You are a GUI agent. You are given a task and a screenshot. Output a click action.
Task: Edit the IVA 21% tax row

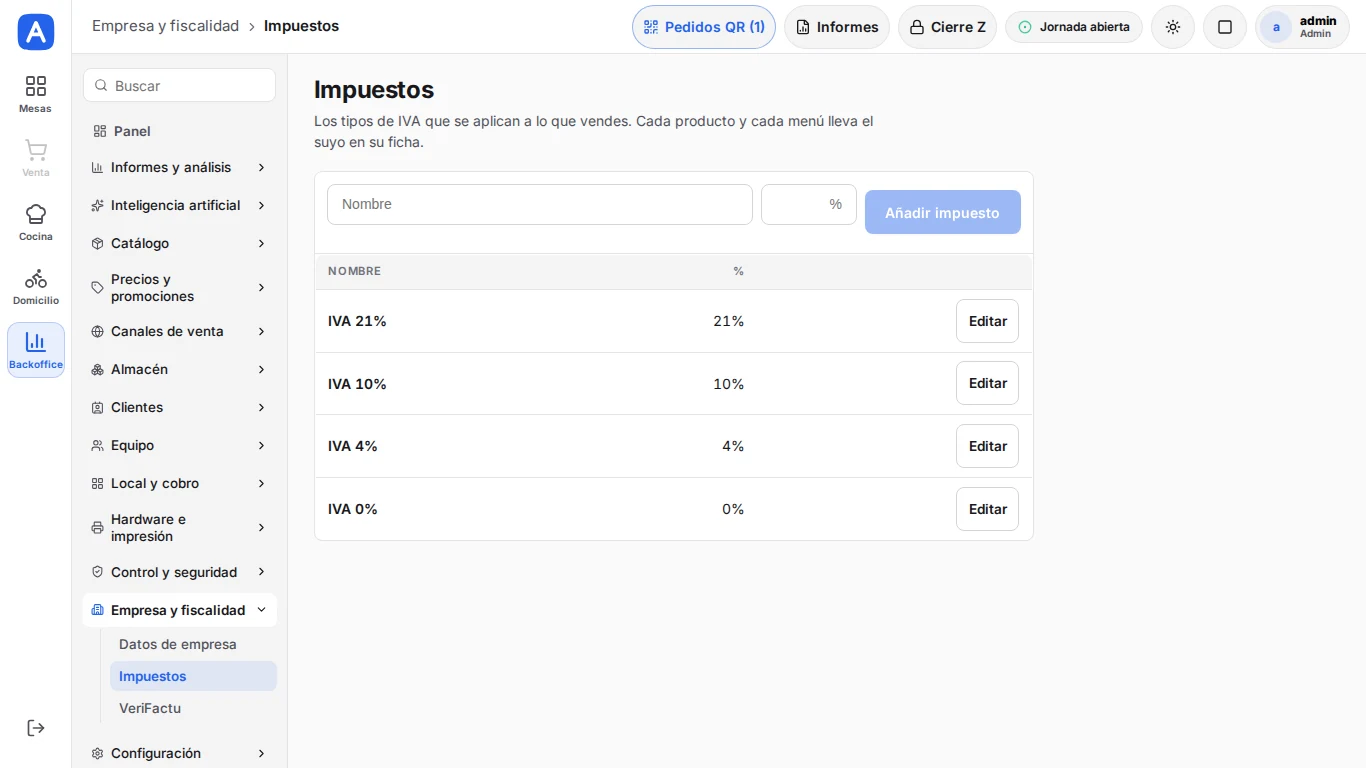(x=987, y=321)
